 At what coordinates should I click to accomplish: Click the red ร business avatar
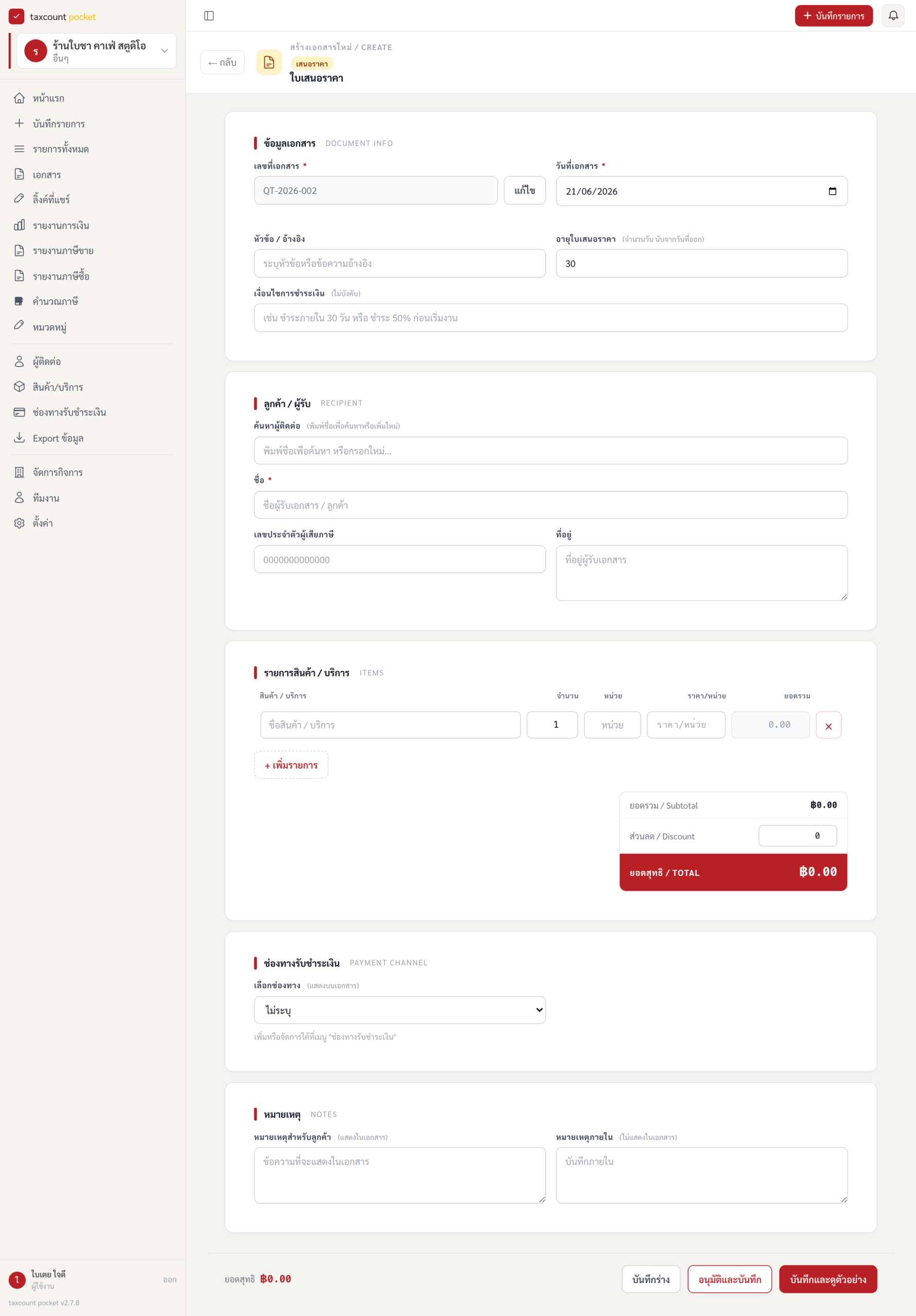pyautogui.click(x=35, y=51)
